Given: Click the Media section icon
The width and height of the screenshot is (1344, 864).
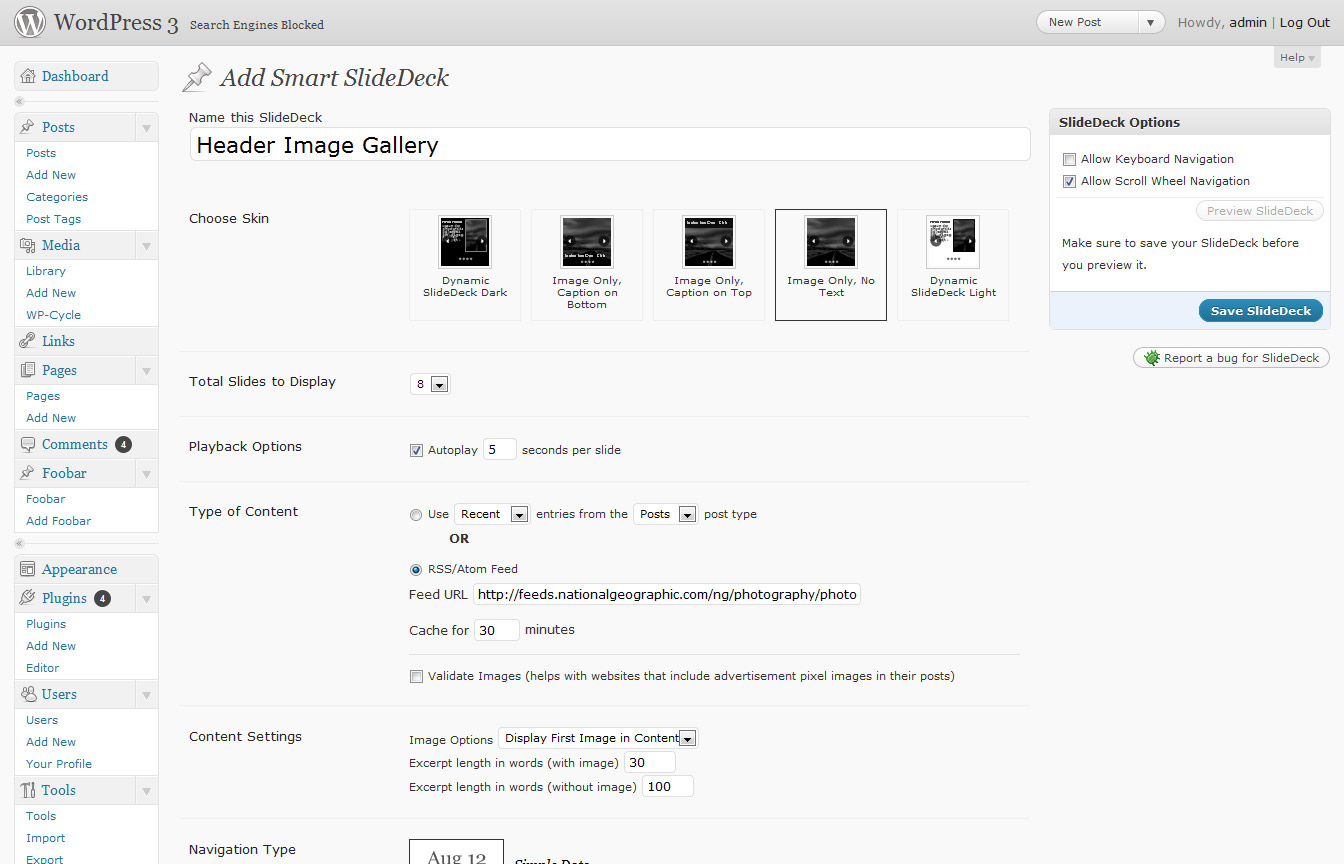Looking at the screenshot, I should [x=28, y=245].
